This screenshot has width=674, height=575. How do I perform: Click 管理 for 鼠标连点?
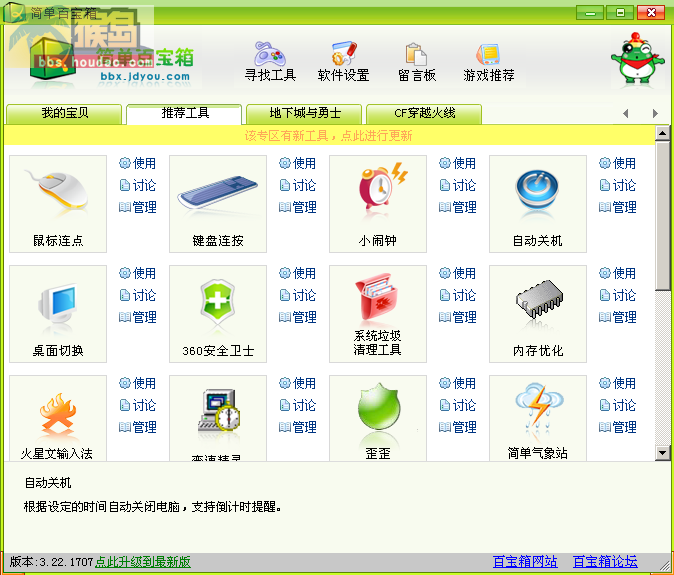138,207
